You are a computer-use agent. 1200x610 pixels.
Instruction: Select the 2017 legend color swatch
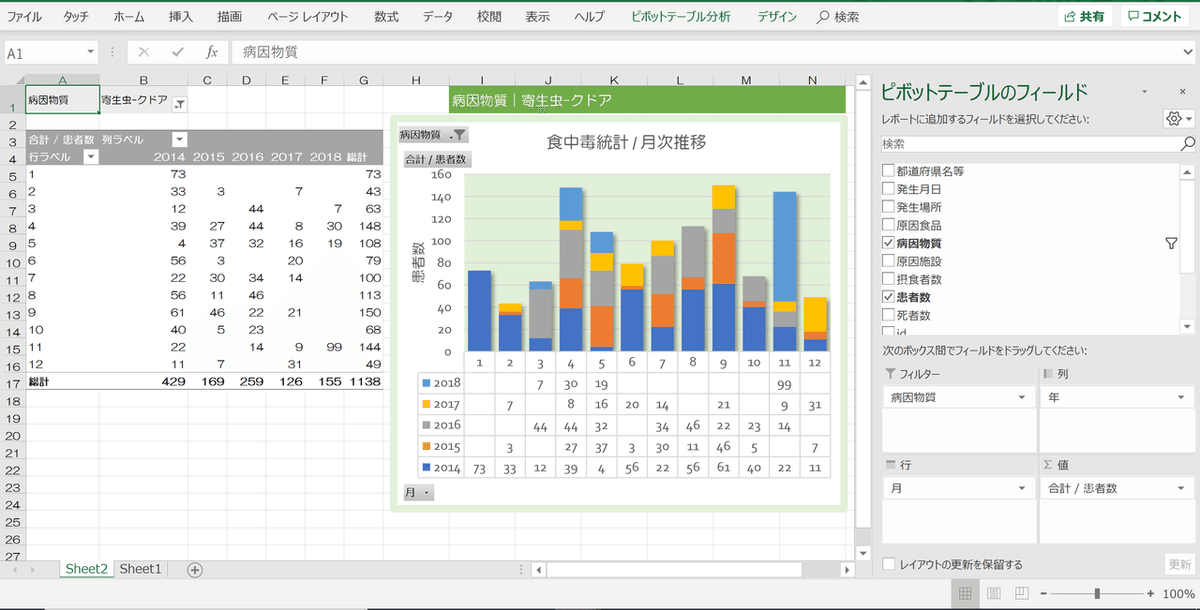click(426, 404)
